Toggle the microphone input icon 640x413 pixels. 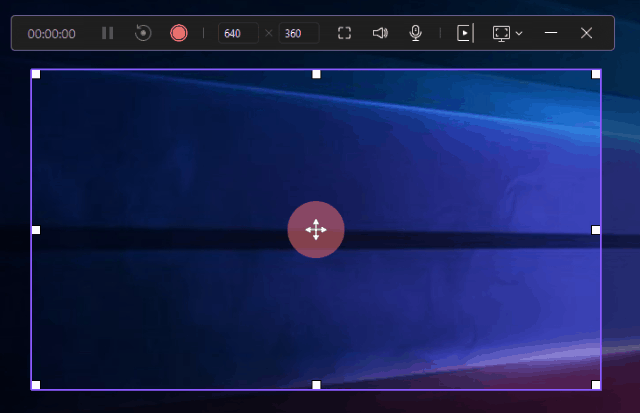(416, 33)
